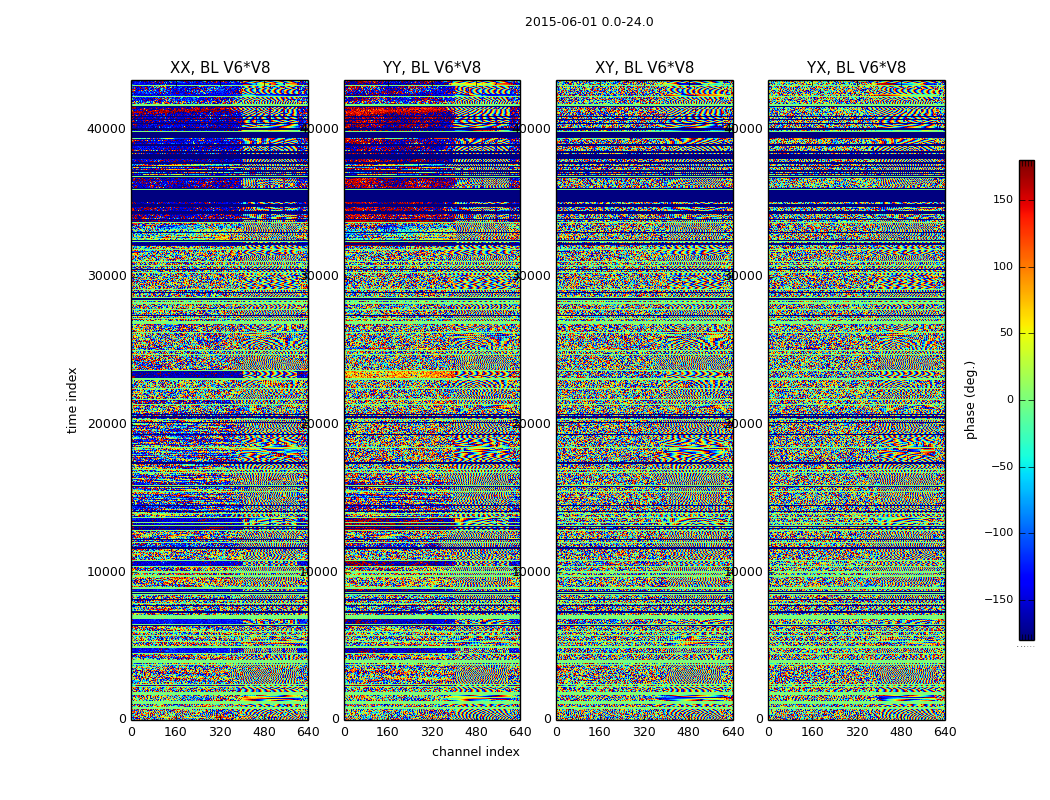1050x800 pixels.
Task: Click the colorbar tick label "−150"
Action: point(999,599)
